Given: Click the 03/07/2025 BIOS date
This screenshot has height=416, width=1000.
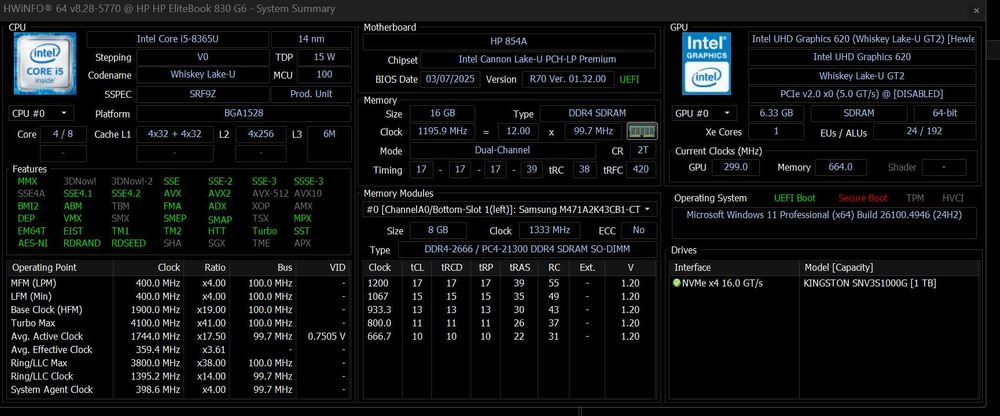Looking at the screenshot, I should tap(450, 80).
